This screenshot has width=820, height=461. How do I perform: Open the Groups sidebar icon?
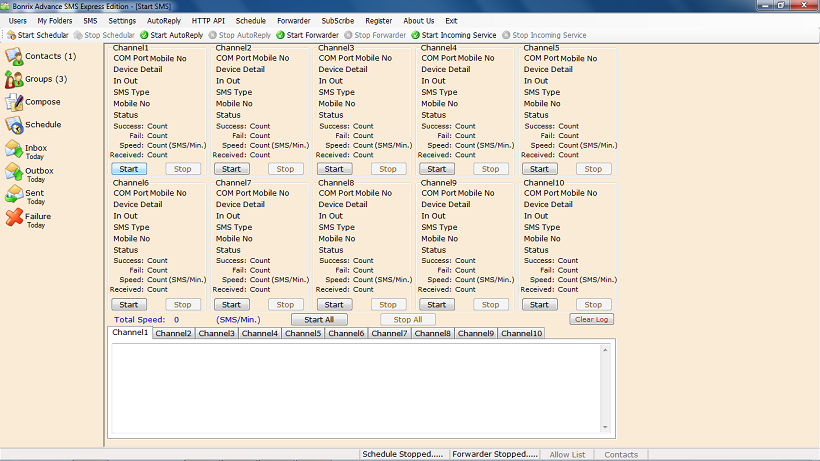pyautogui.click(x=14, y=79)
